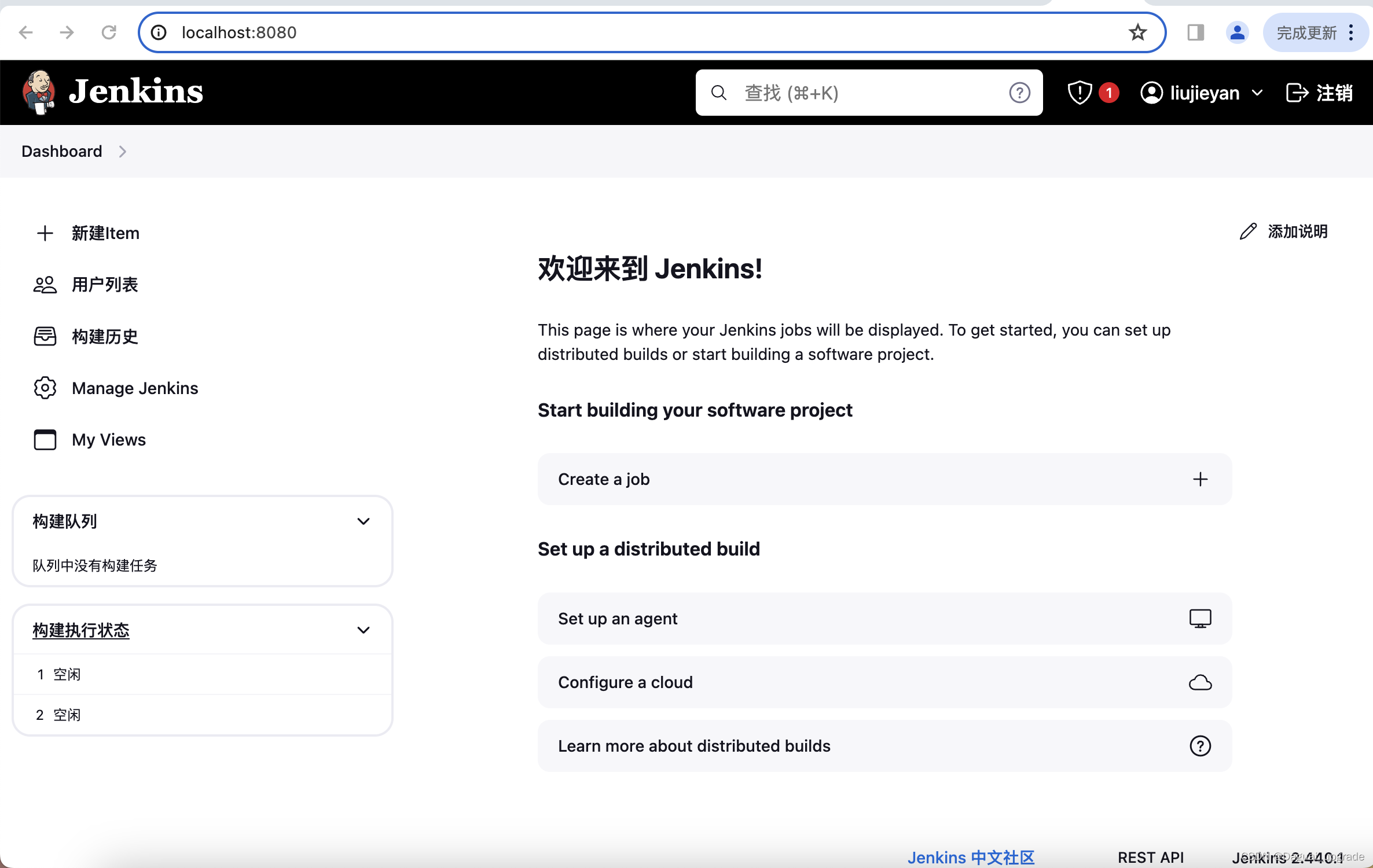Image resolution: width=1373 pixels, height=868 pixels.
Task: Click the inbox icon beside 构建历史
Action: click(x=45, y=336)
